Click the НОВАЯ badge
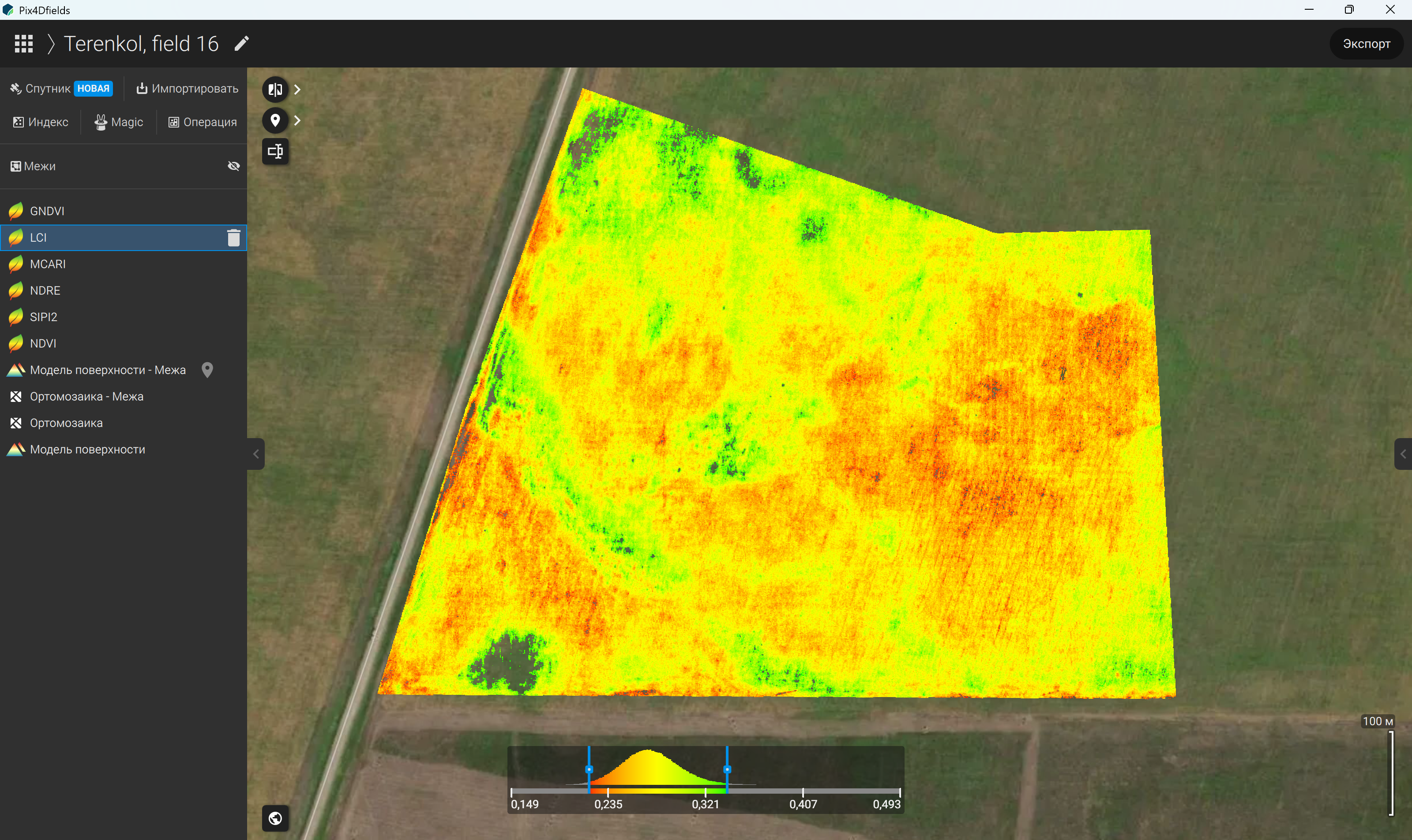 (94, 88)
